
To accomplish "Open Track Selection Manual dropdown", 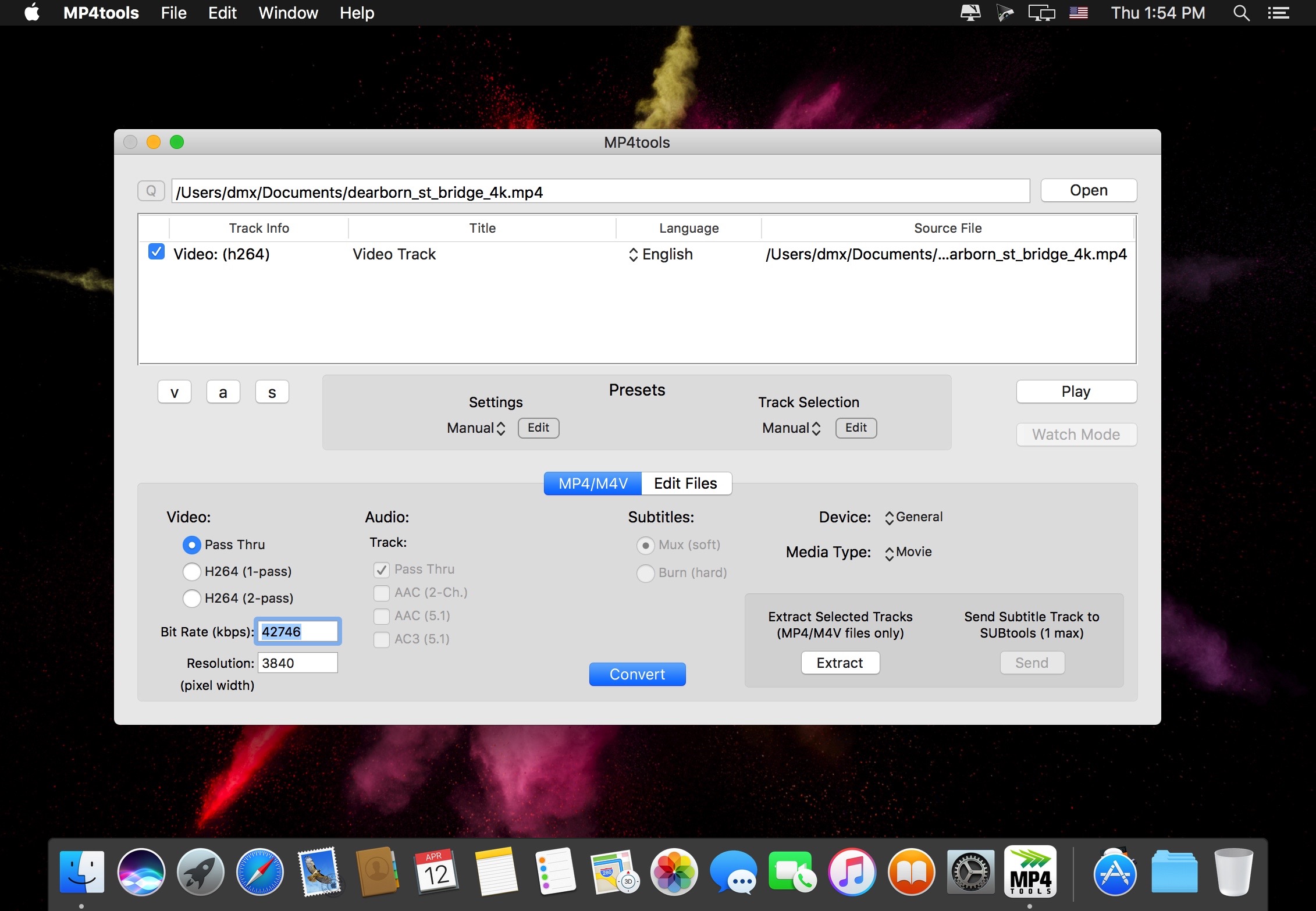I will point(791,428).
